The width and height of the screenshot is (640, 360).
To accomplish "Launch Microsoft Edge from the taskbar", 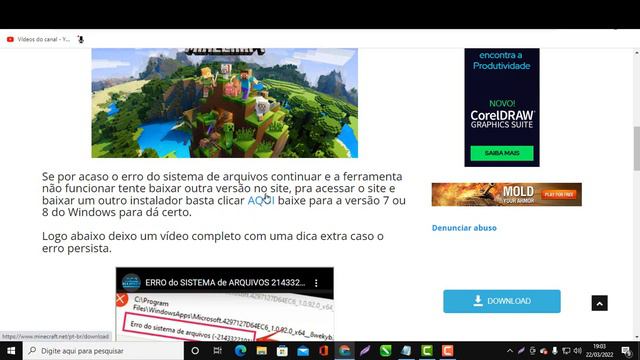I will click(240, 351).
